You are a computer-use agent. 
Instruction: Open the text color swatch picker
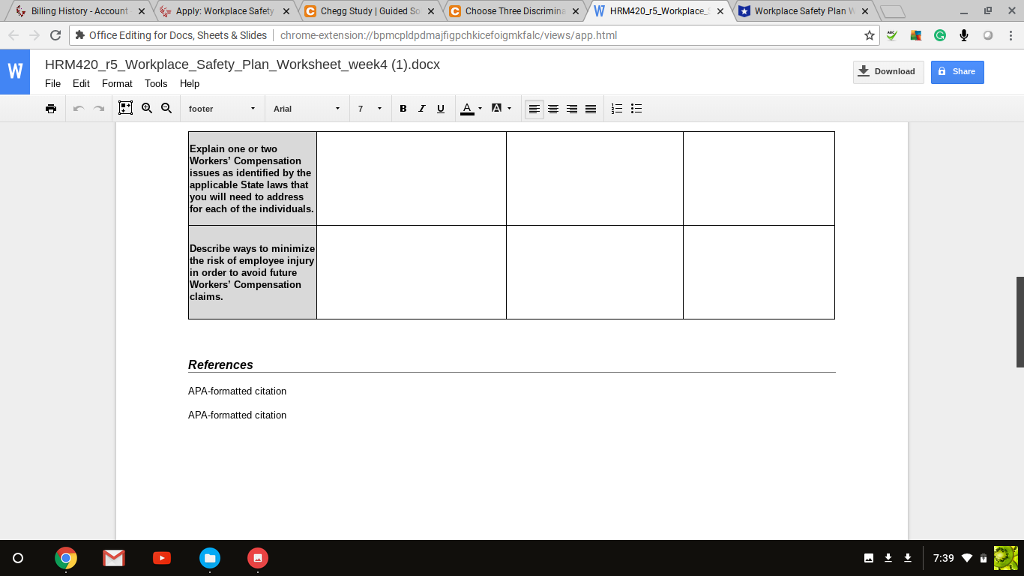point(467,108)
